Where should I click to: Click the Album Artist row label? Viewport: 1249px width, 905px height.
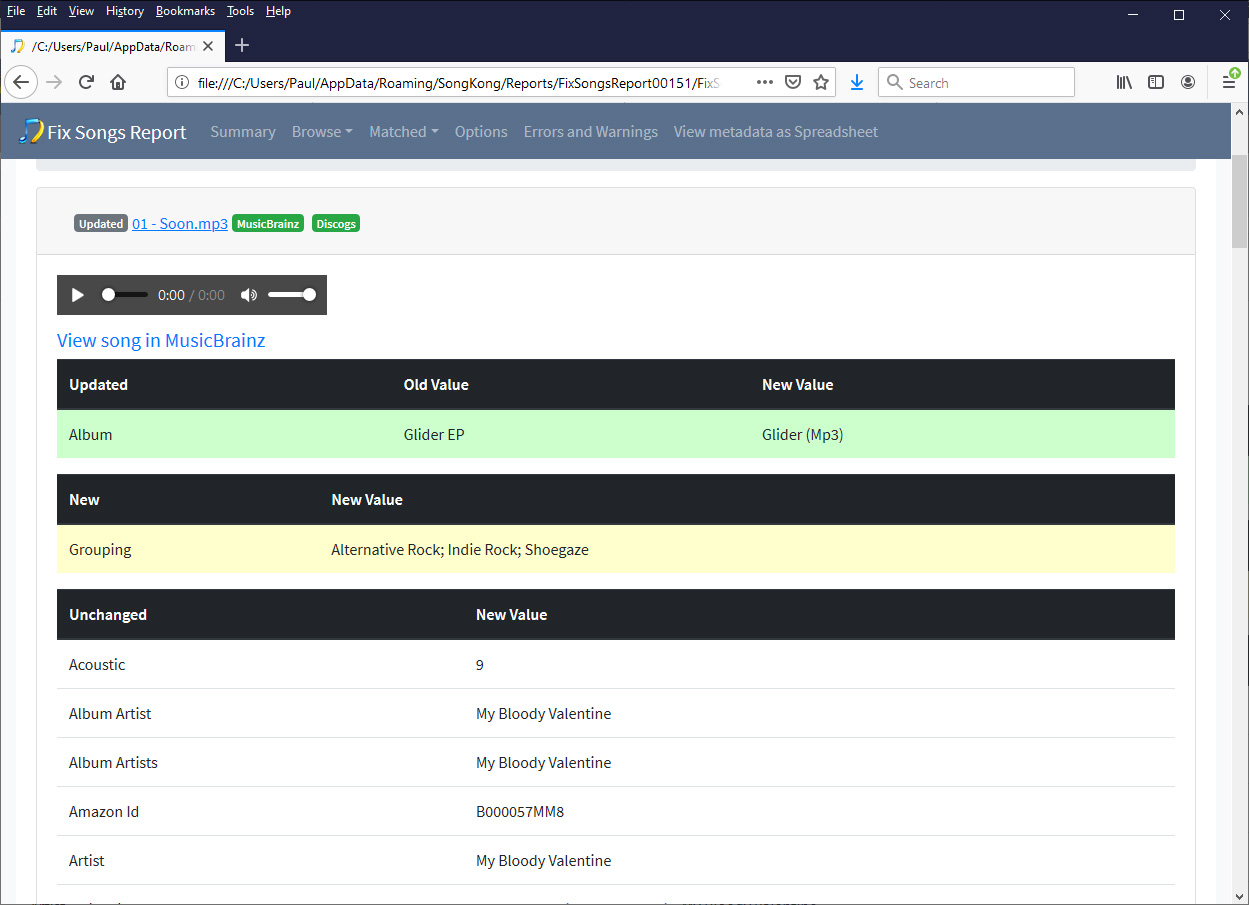tap(110, 714)
